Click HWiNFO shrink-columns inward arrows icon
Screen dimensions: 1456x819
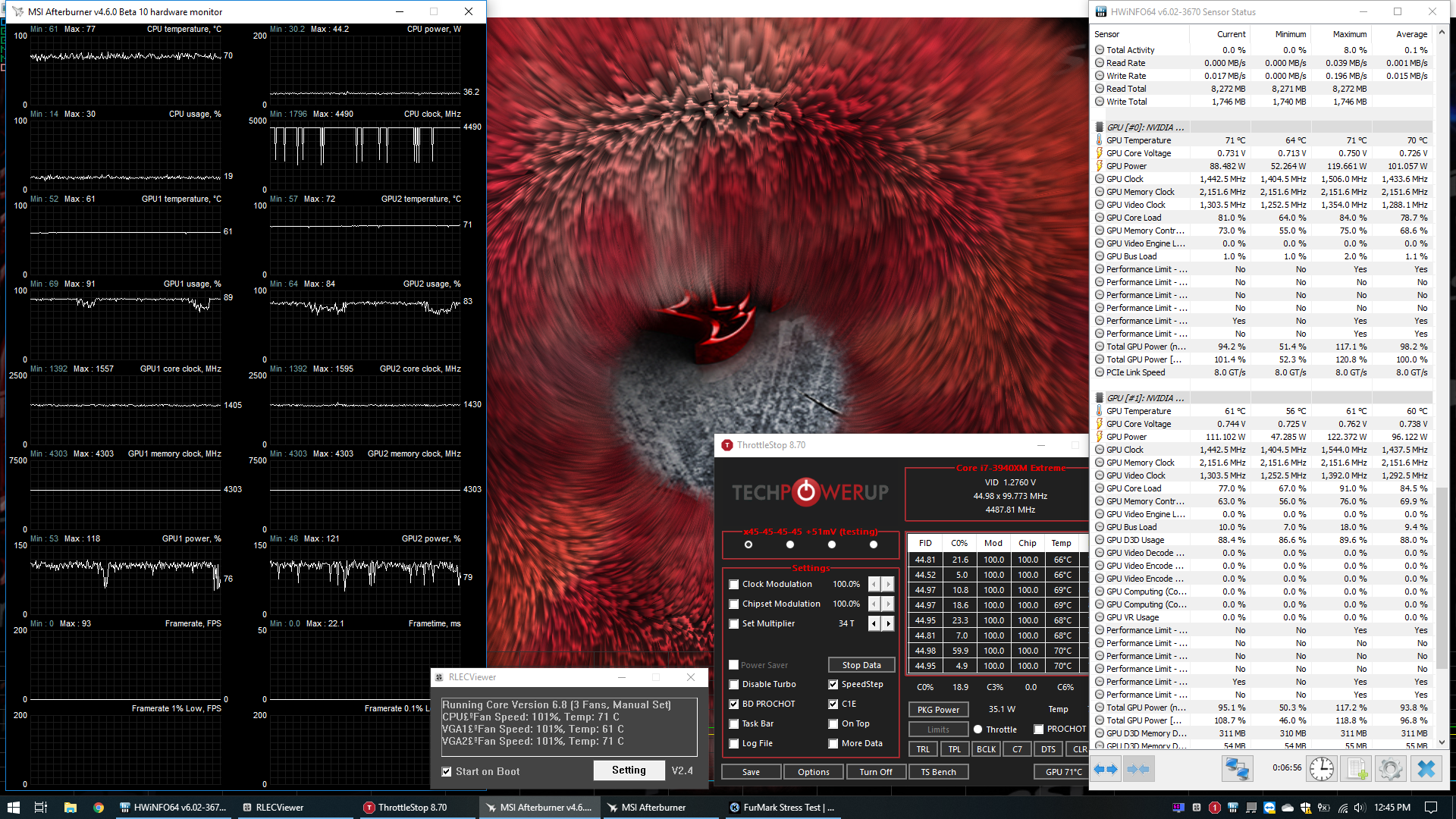coord(1138,769)
